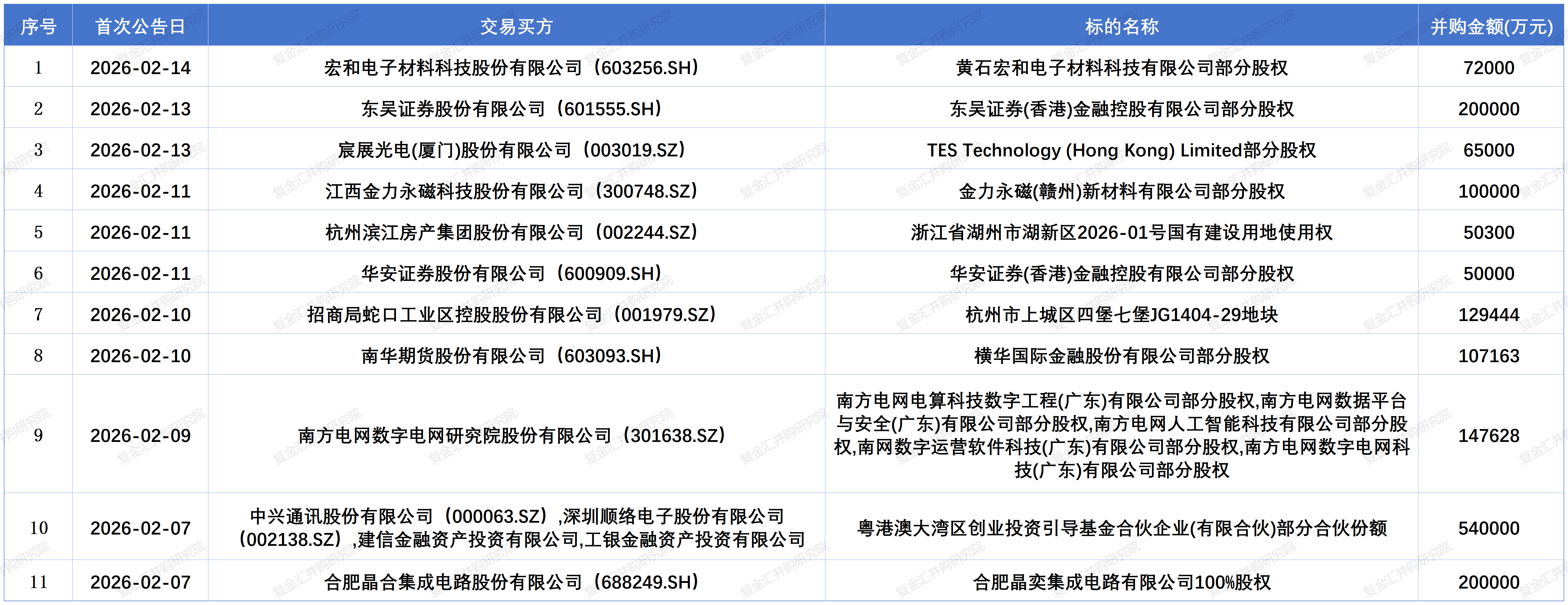This screenshot has width=1568, height=605.
Task: Select the 540000 amount cell
Action: click(1488, 528)
